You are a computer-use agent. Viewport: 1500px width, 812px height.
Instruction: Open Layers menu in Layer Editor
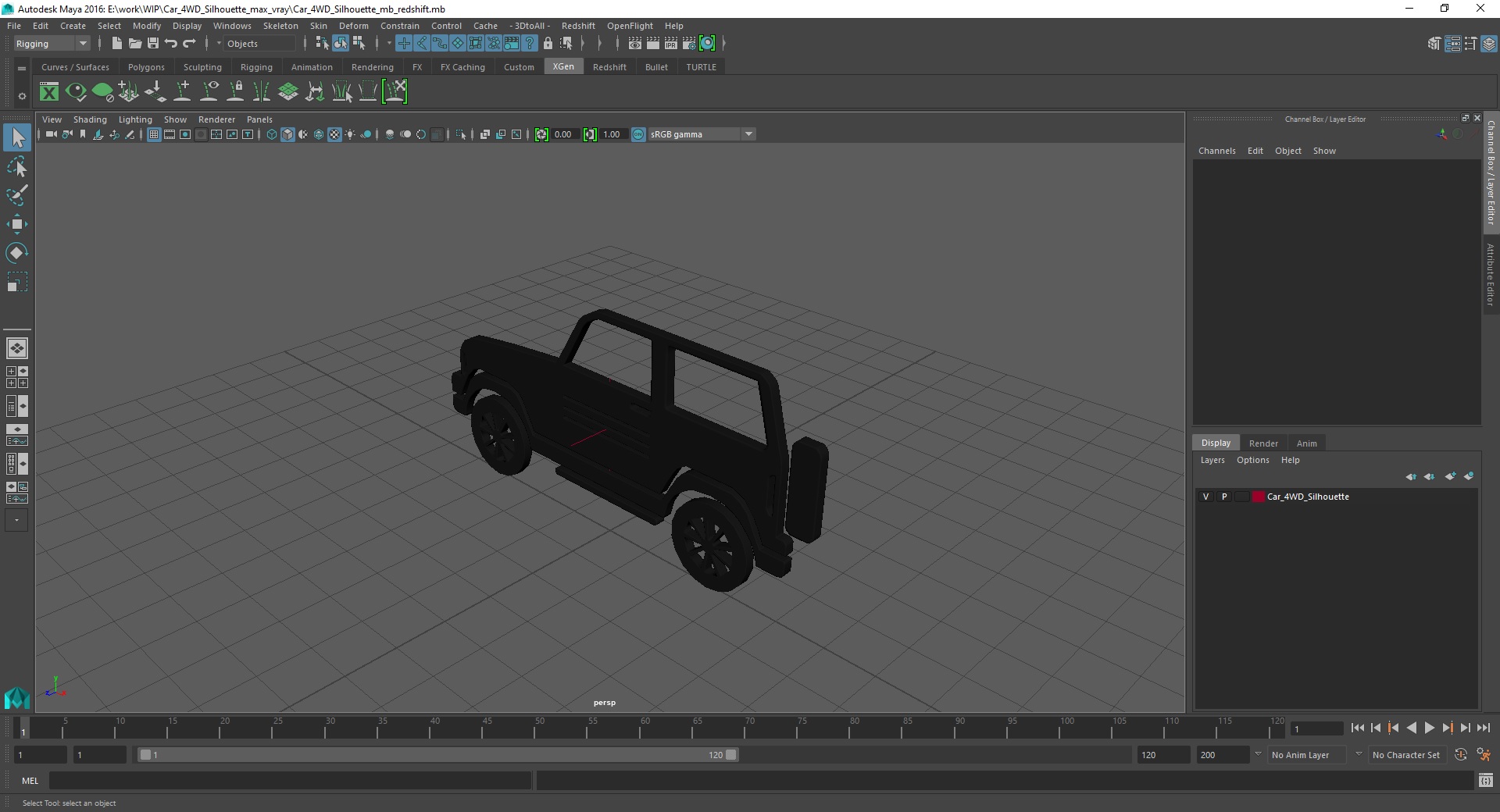[1212, 460]
